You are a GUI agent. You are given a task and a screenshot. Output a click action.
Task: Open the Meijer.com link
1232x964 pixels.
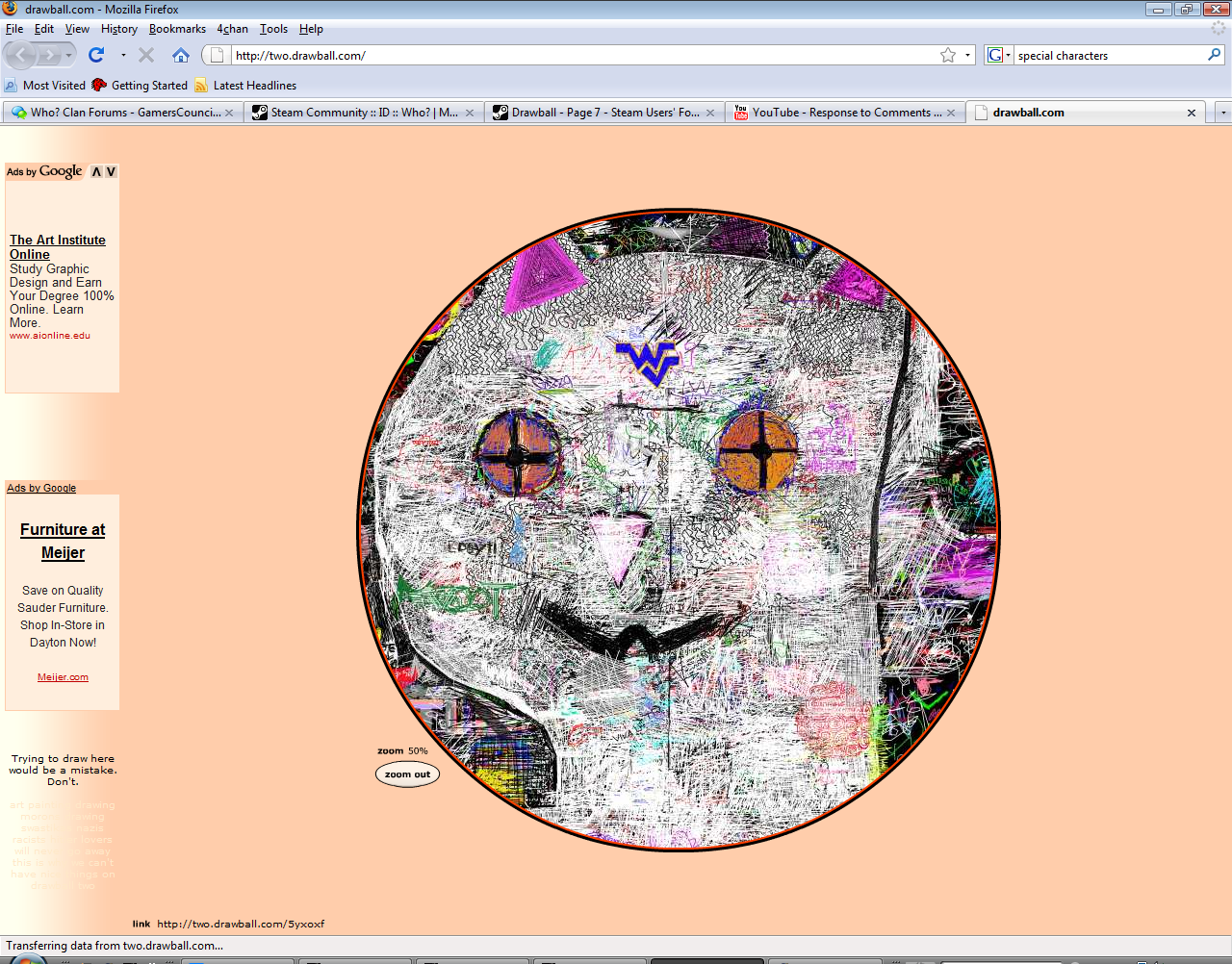[x=63, y=677]
